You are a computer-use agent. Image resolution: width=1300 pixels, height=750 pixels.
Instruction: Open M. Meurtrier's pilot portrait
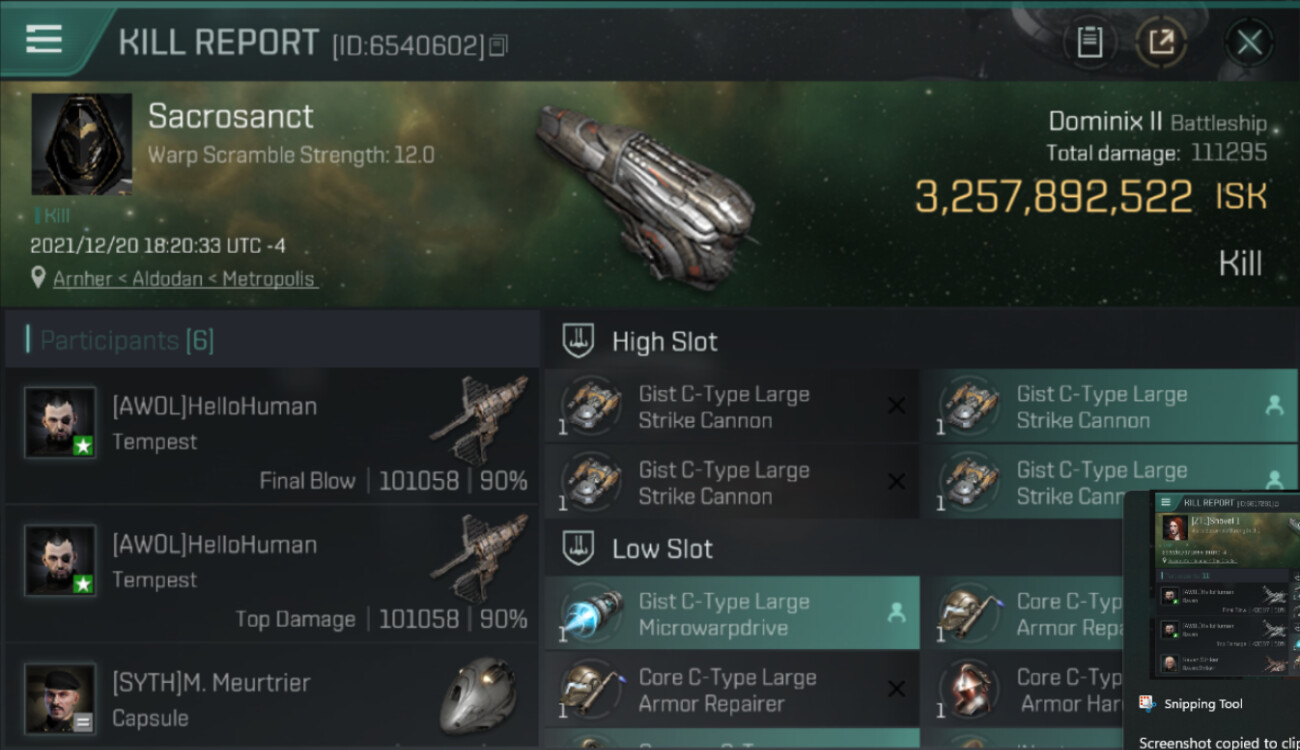pyautogui.click(x=60, y=698)
